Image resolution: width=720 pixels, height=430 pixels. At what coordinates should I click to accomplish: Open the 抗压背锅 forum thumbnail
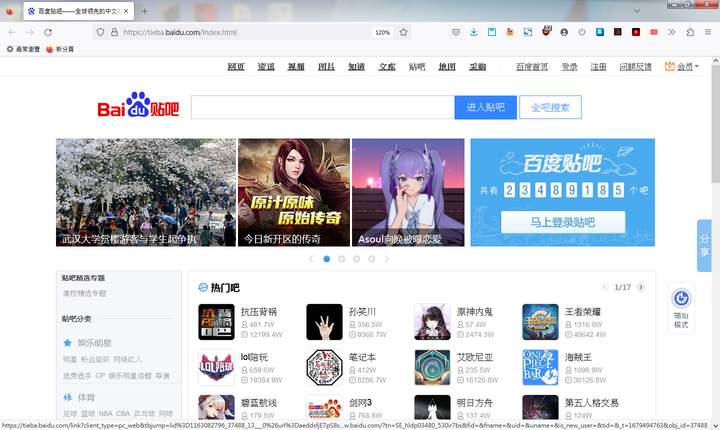click(x=216, y=322)
